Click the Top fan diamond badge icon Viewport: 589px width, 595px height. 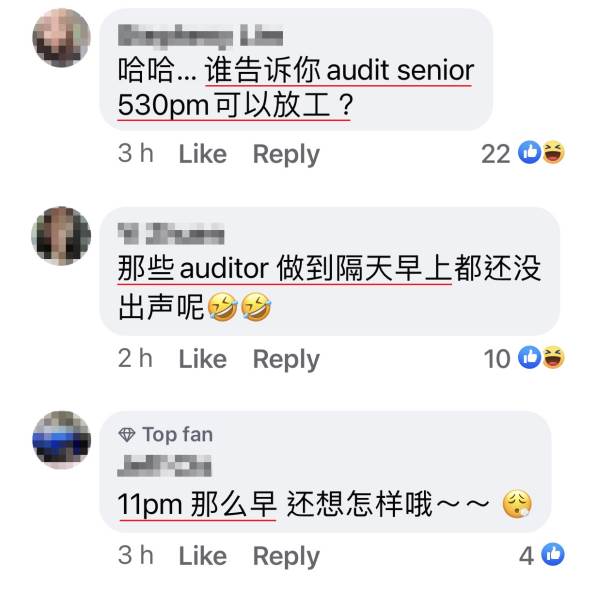127,434
